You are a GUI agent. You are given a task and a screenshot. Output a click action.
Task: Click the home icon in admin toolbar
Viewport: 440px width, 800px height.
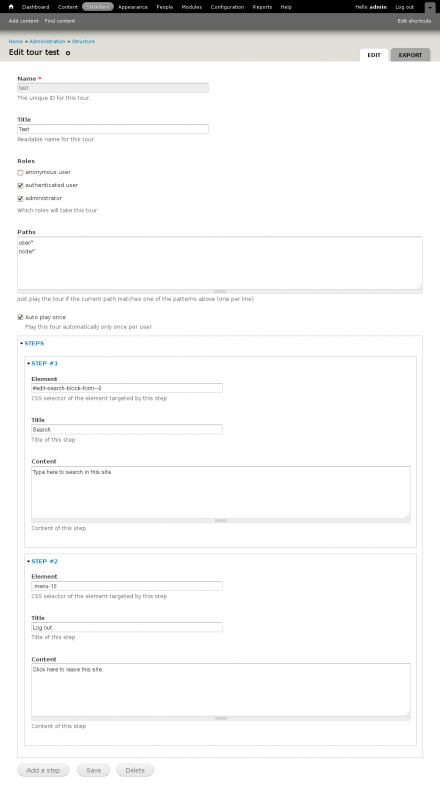point(11,7)
